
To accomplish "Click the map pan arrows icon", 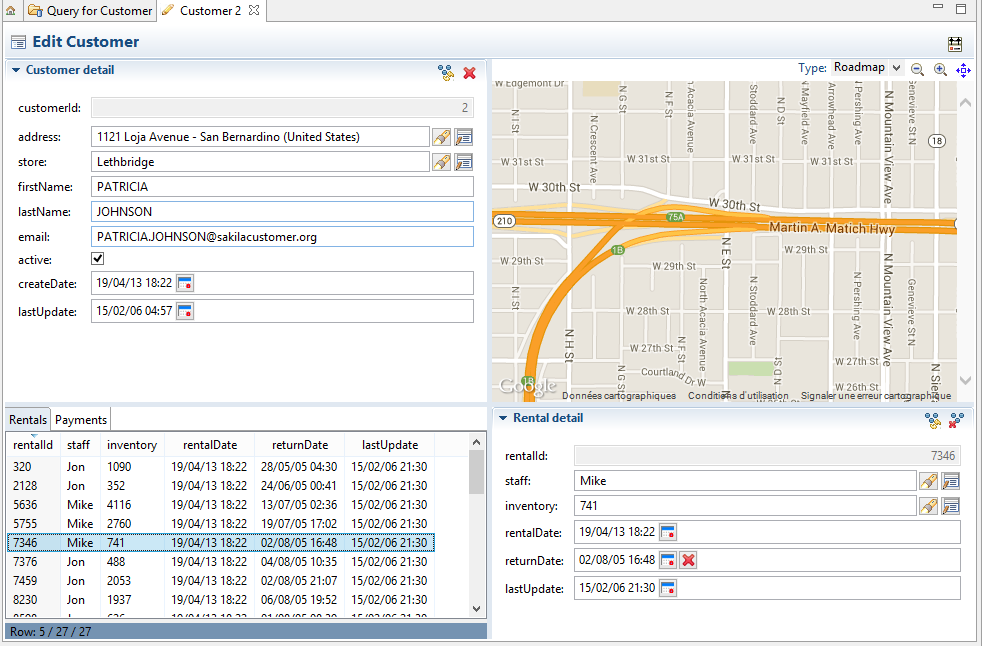I will [x=963, y=69].
